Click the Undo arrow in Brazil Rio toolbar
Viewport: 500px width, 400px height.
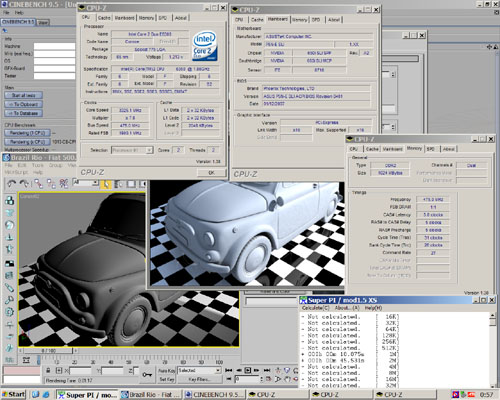point(12,184)
